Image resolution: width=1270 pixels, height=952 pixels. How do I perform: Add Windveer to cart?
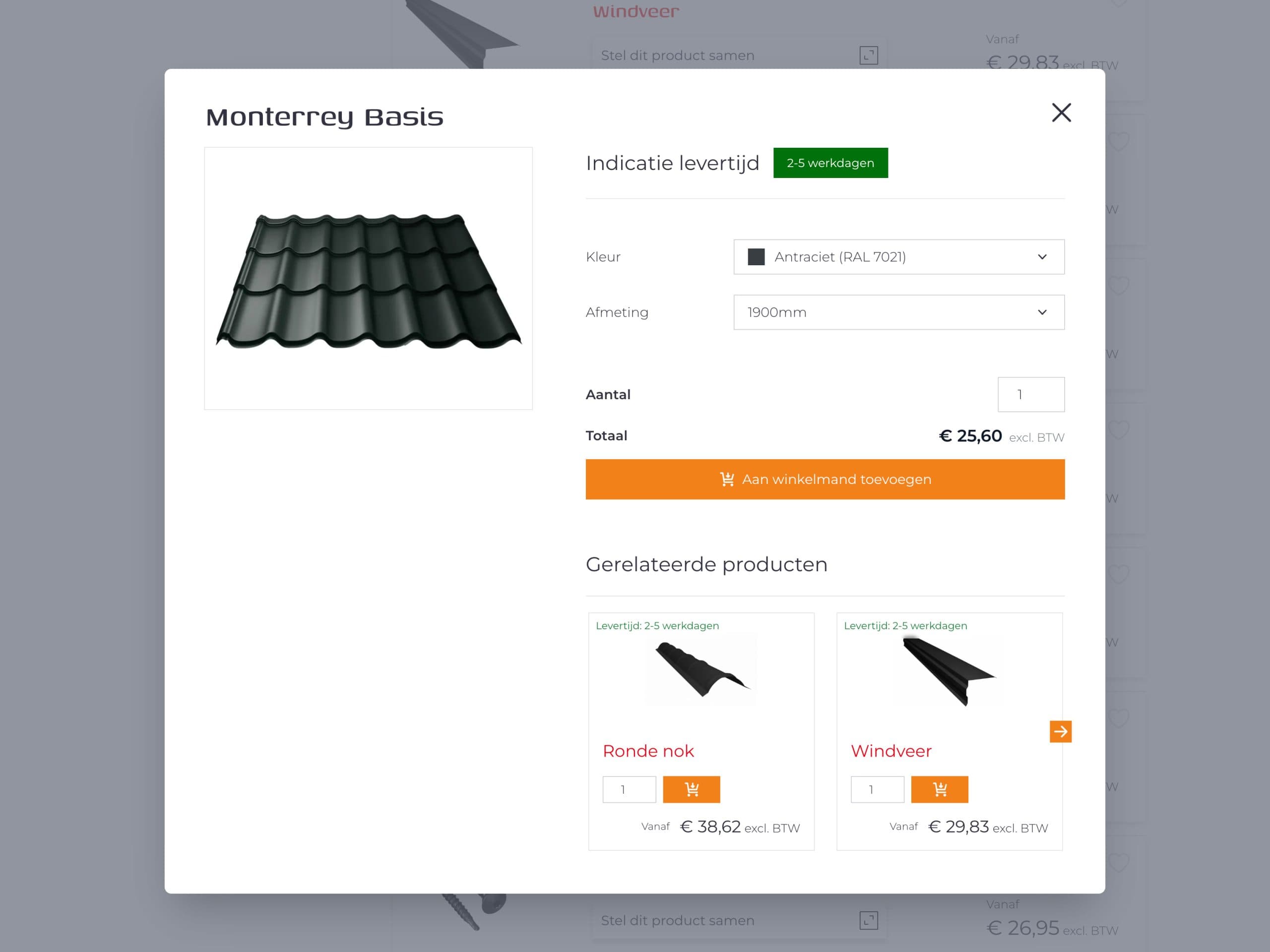(939, 789)
